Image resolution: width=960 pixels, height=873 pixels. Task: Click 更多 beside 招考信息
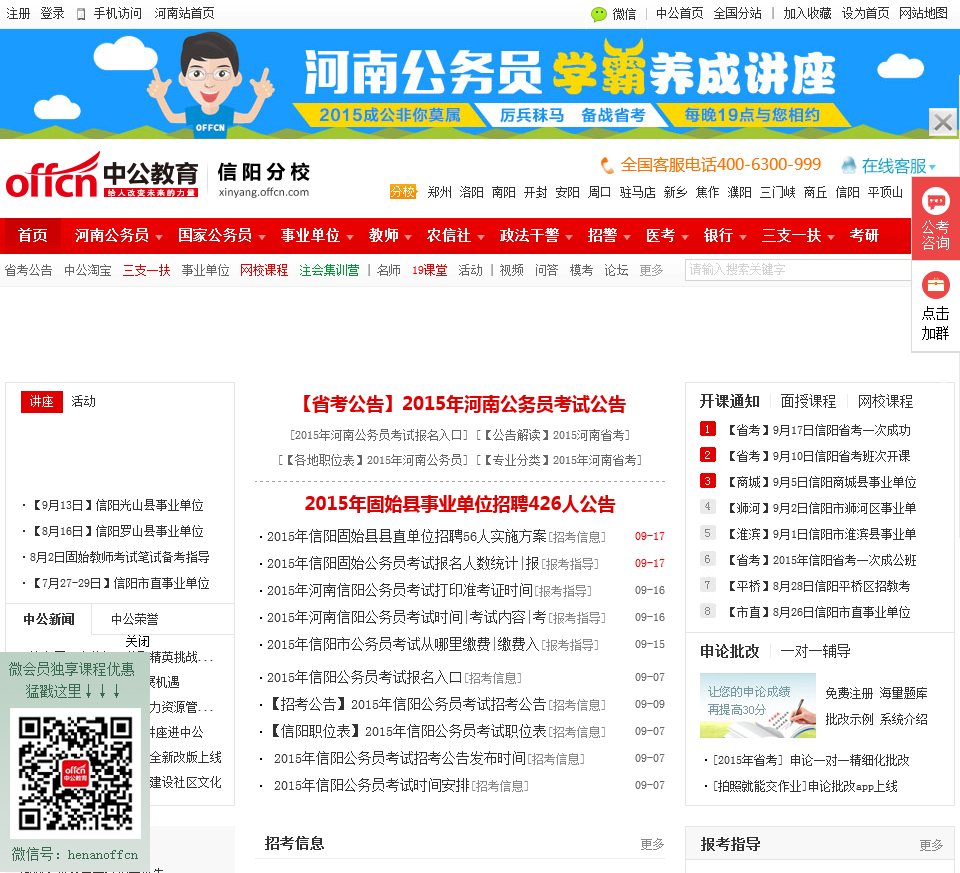[653, 844]
